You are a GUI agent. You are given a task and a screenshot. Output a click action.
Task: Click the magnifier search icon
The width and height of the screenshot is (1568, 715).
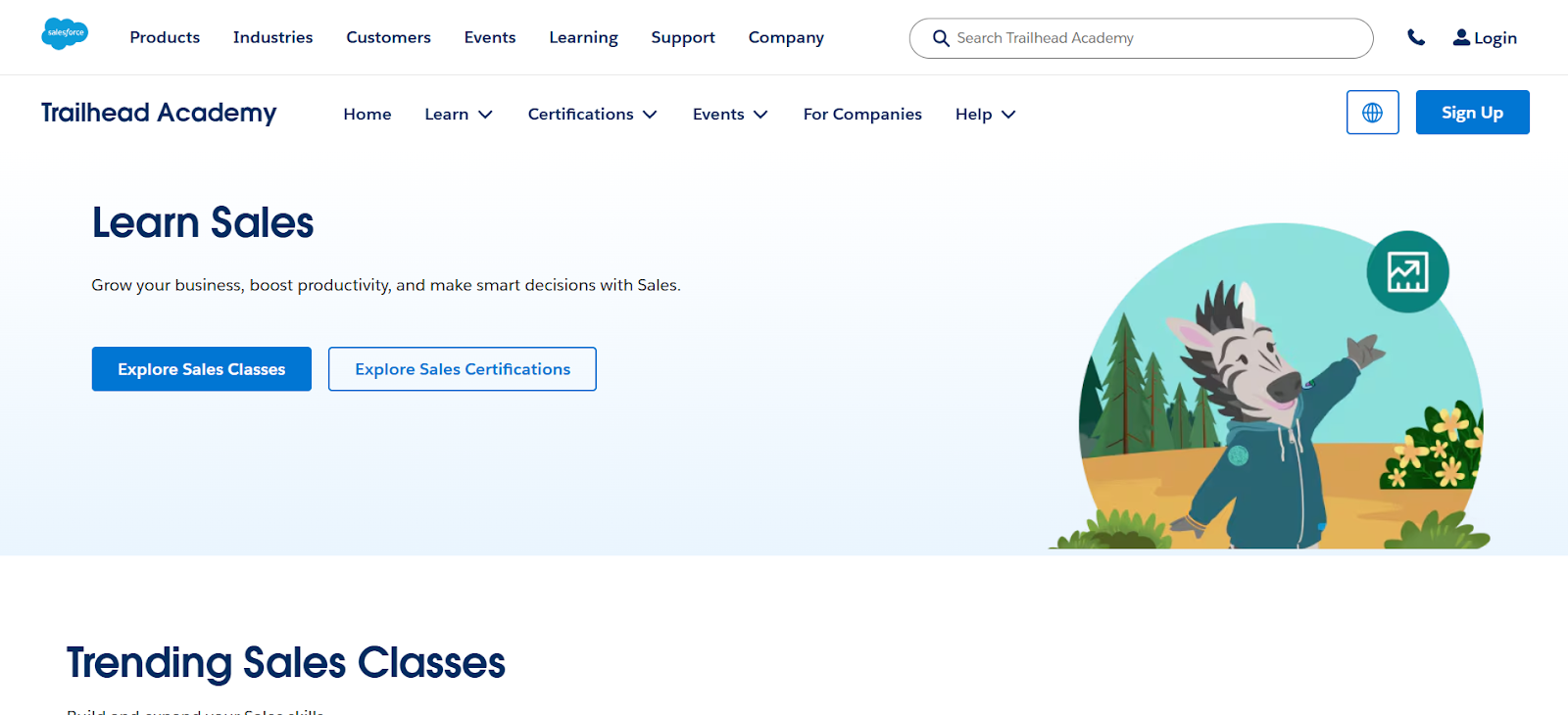[941, 38]
